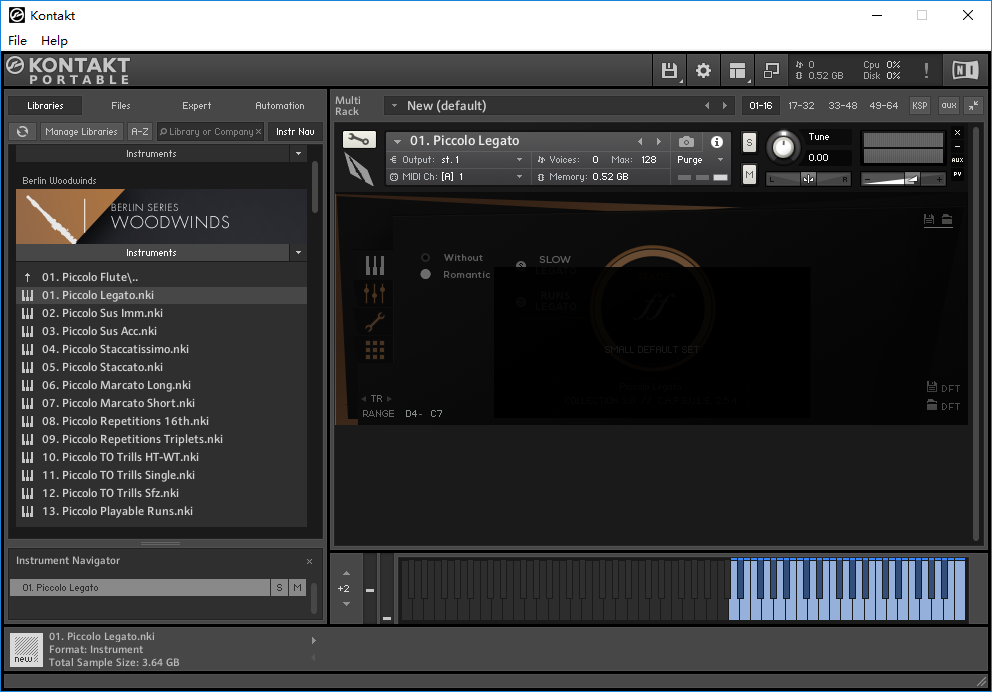Open the orange wrench settings page
Screen dimensions: 992x692
coord(375,322)
